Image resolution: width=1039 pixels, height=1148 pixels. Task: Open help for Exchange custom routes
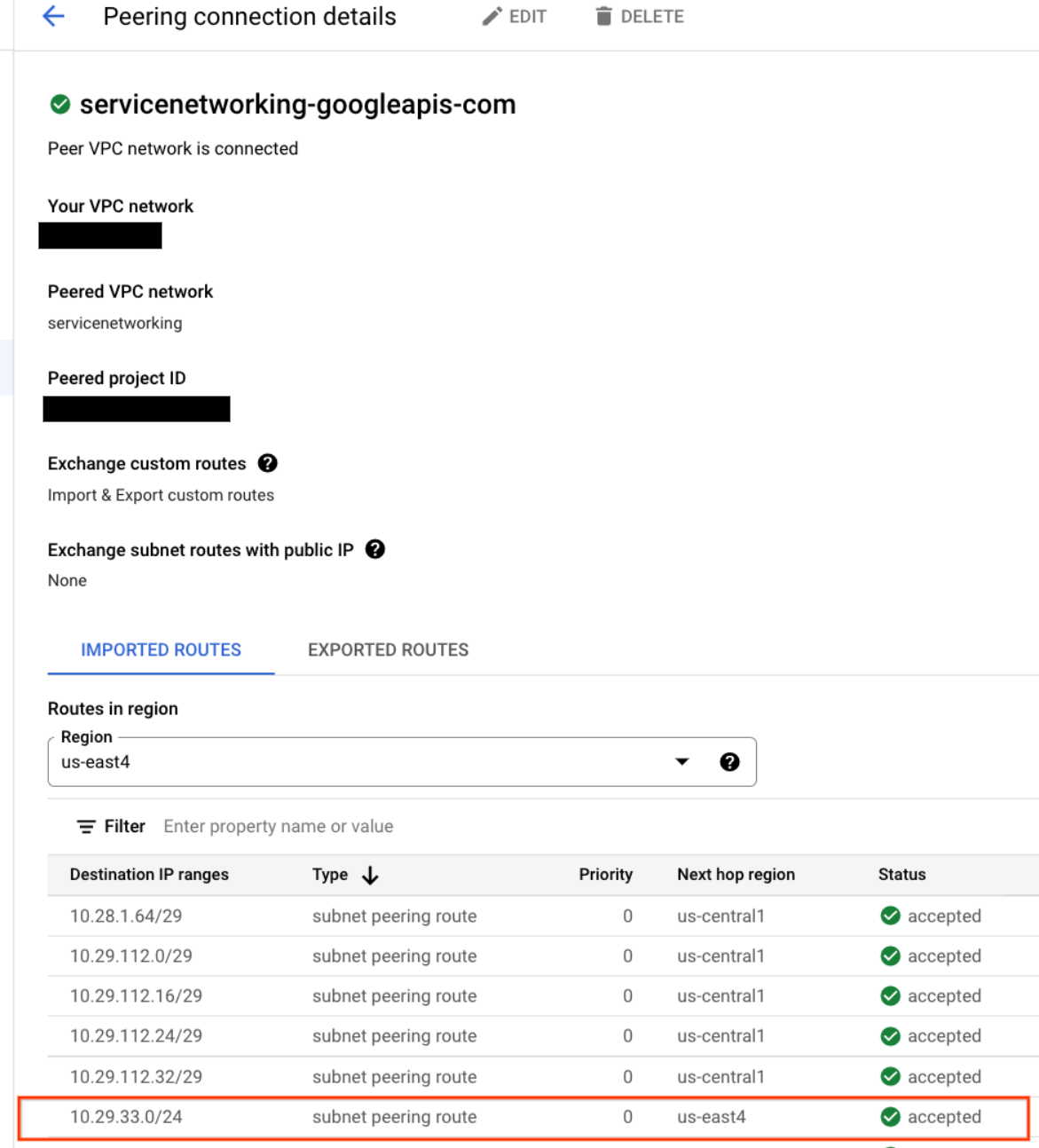267,463
